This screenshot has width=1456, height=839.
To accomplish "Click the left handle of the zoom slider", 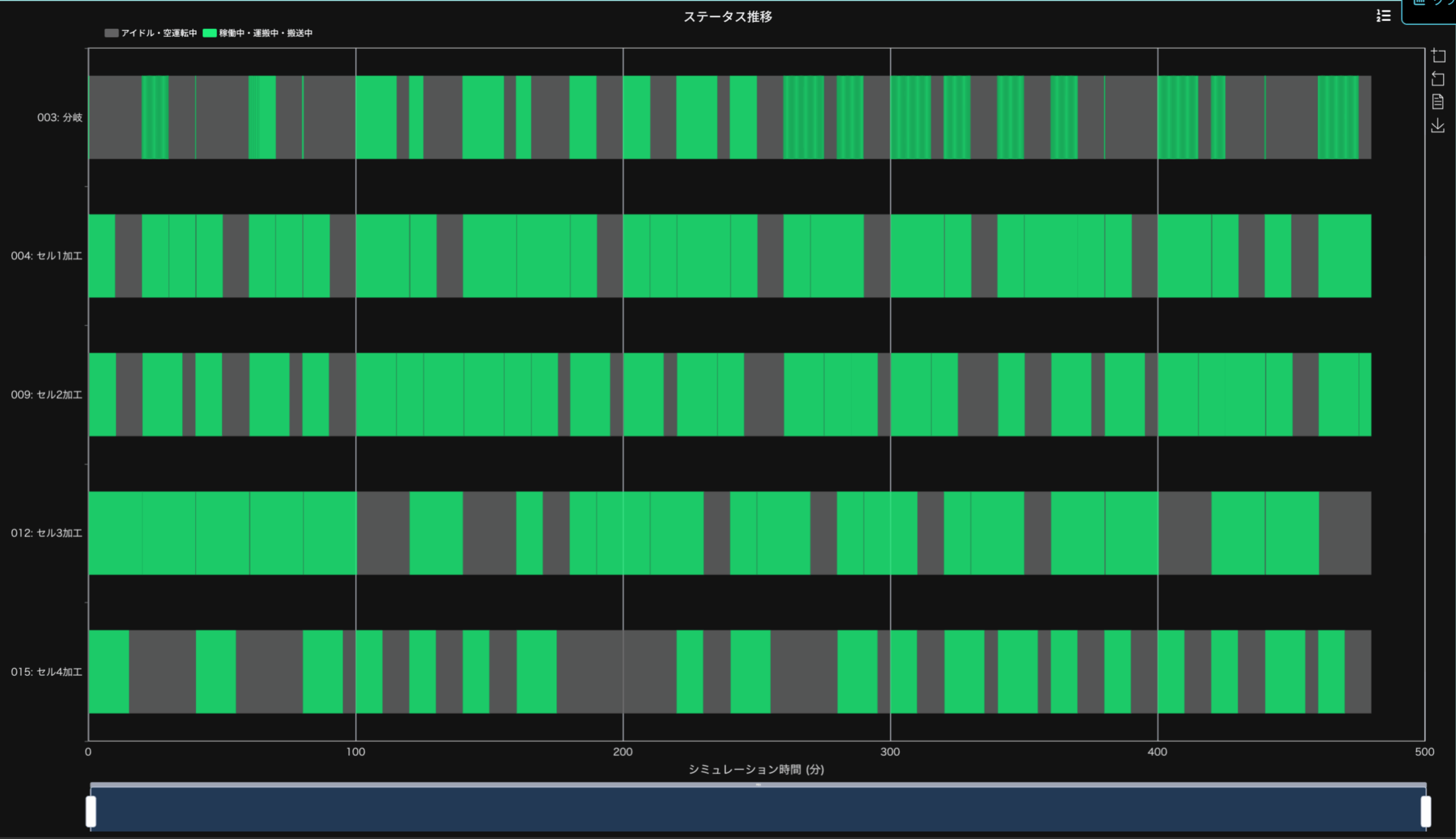I will (91, 811).
